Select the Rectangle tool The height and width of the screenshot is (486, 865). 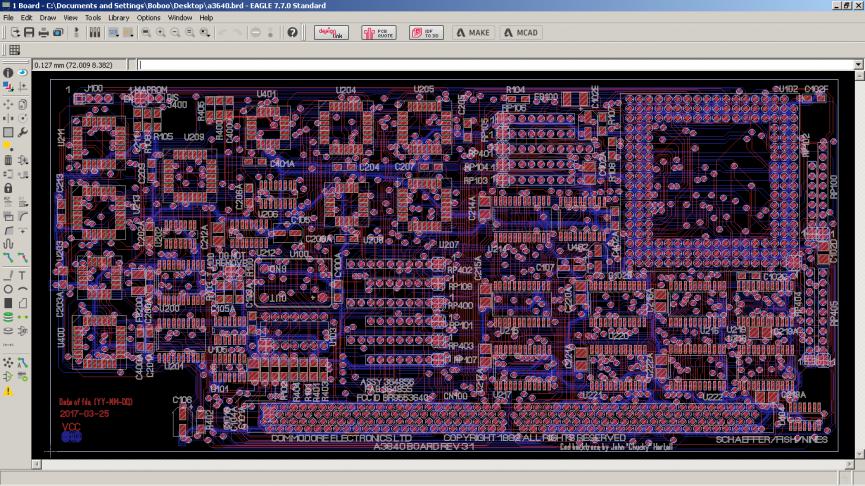[x=8, y=303]
